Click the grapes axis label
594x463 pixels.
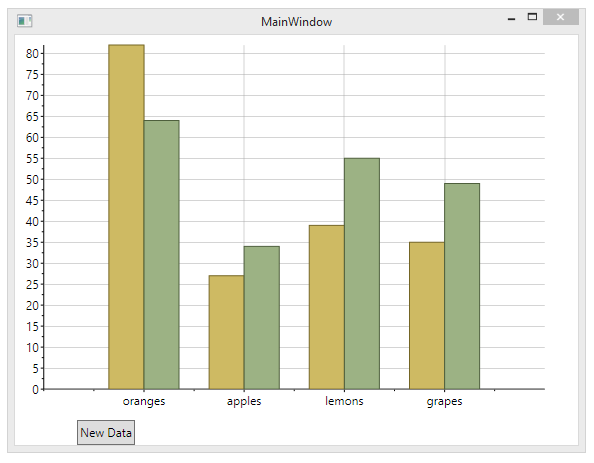pos(444,401)
